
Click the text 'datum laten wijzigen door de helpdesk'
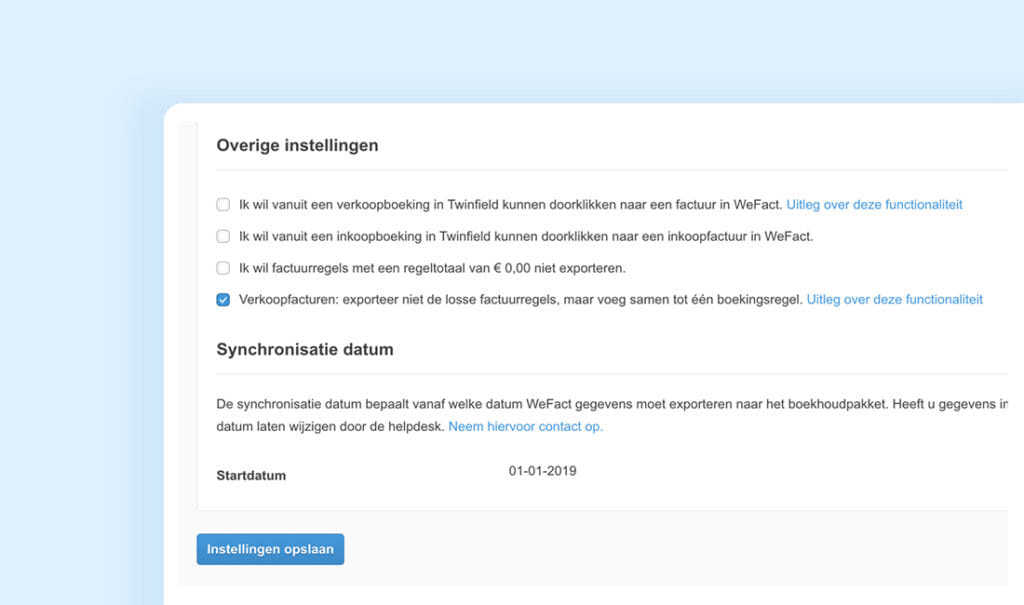[330, 426]
